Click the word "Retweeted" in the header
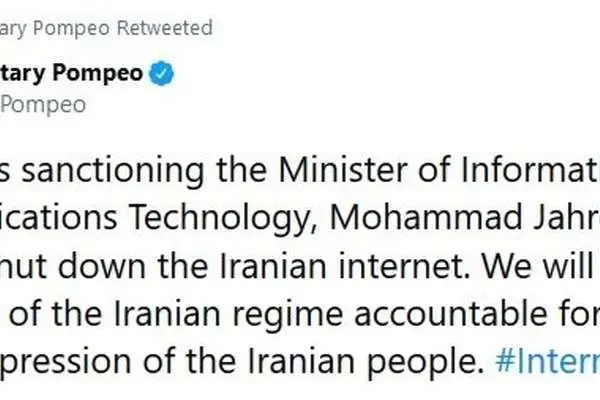This screenshot has height=400, width=600. [165, 28]
